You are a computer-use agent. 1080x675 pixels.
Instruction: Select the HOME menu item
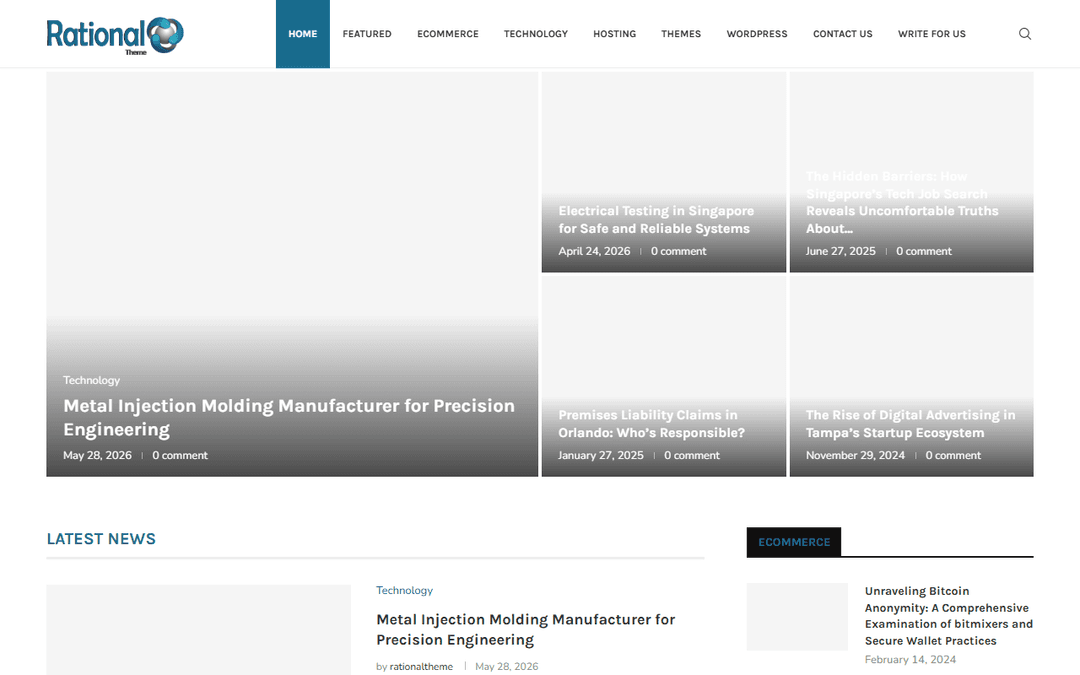(x=302, y=34)
